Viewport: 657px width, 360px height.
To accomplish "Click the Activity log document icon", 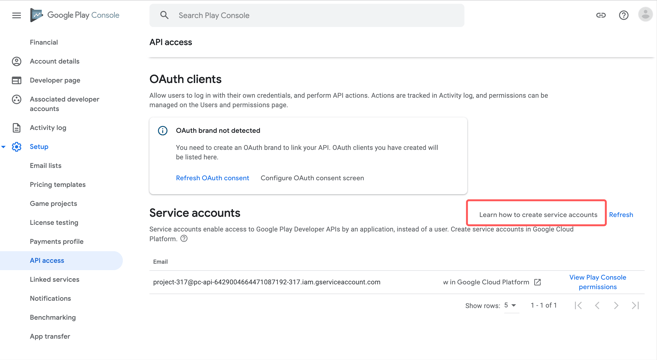I will pyautogui.click(x=16, y=128).
